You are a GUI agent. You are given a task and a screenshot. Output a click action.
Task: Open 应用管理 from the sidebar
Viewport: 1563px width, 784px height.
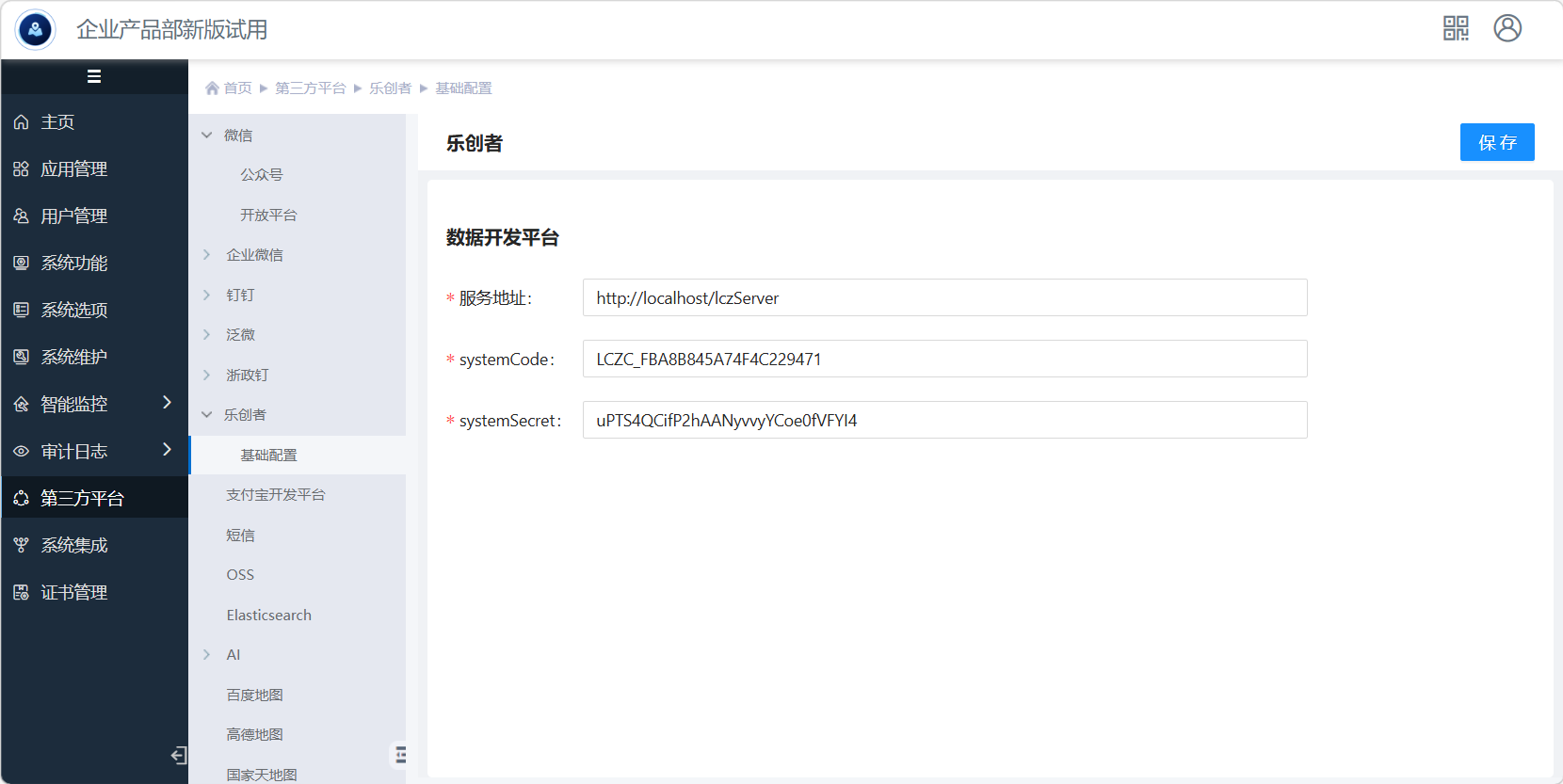(73, 169)
